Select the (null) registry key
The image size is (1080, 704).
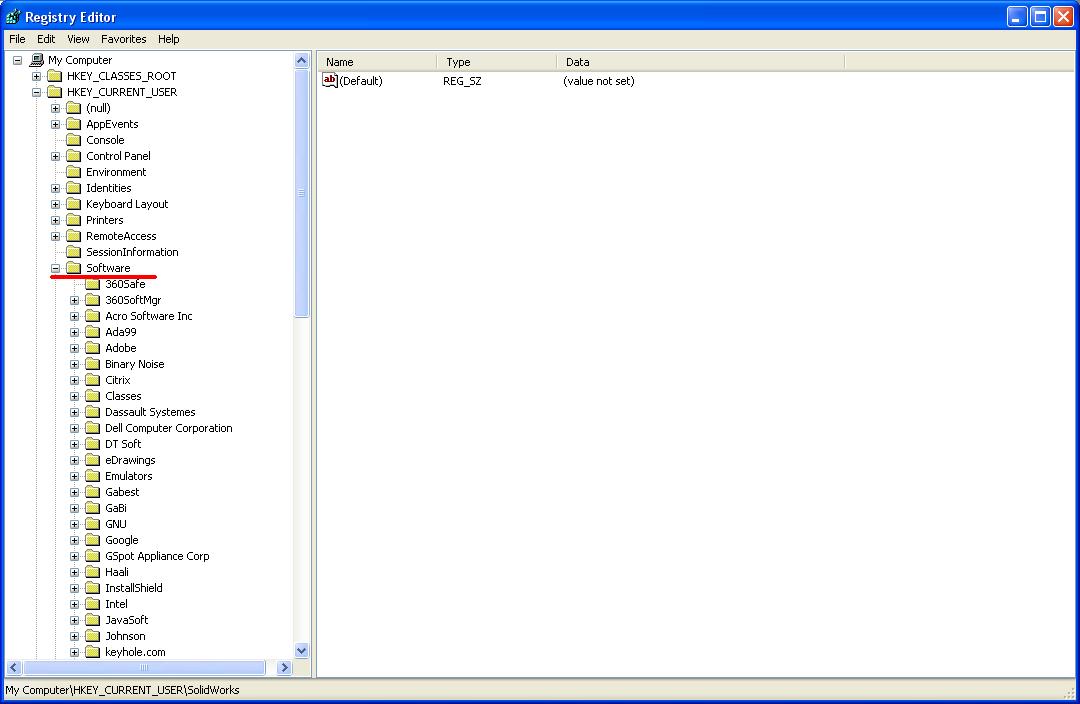click(98, 108)
